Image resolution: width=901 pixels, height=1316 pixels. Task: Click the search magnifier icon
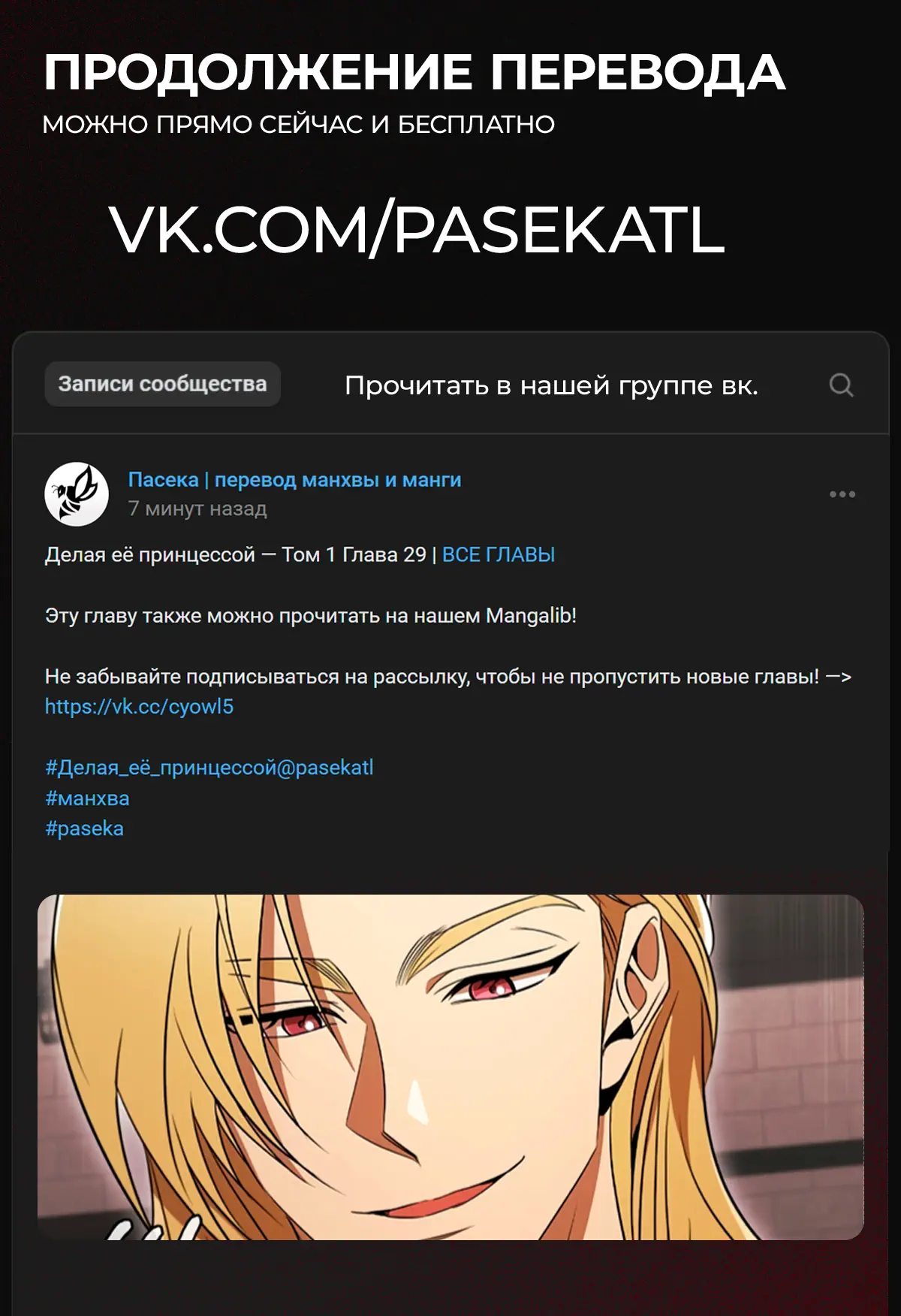click(x=841, y=385)
